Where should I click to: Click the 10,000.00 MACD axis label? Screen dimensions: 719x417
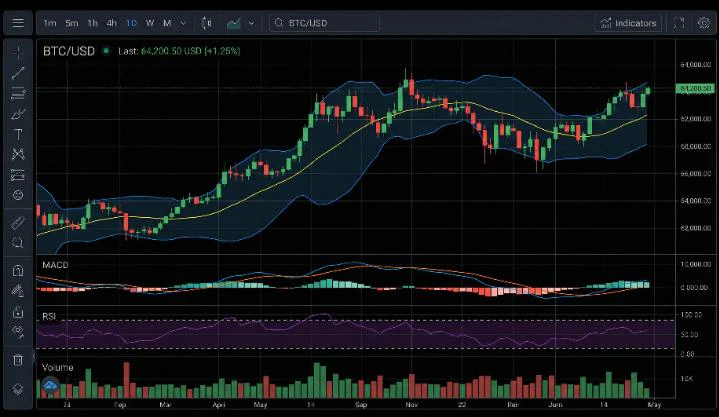coord(696,265)
